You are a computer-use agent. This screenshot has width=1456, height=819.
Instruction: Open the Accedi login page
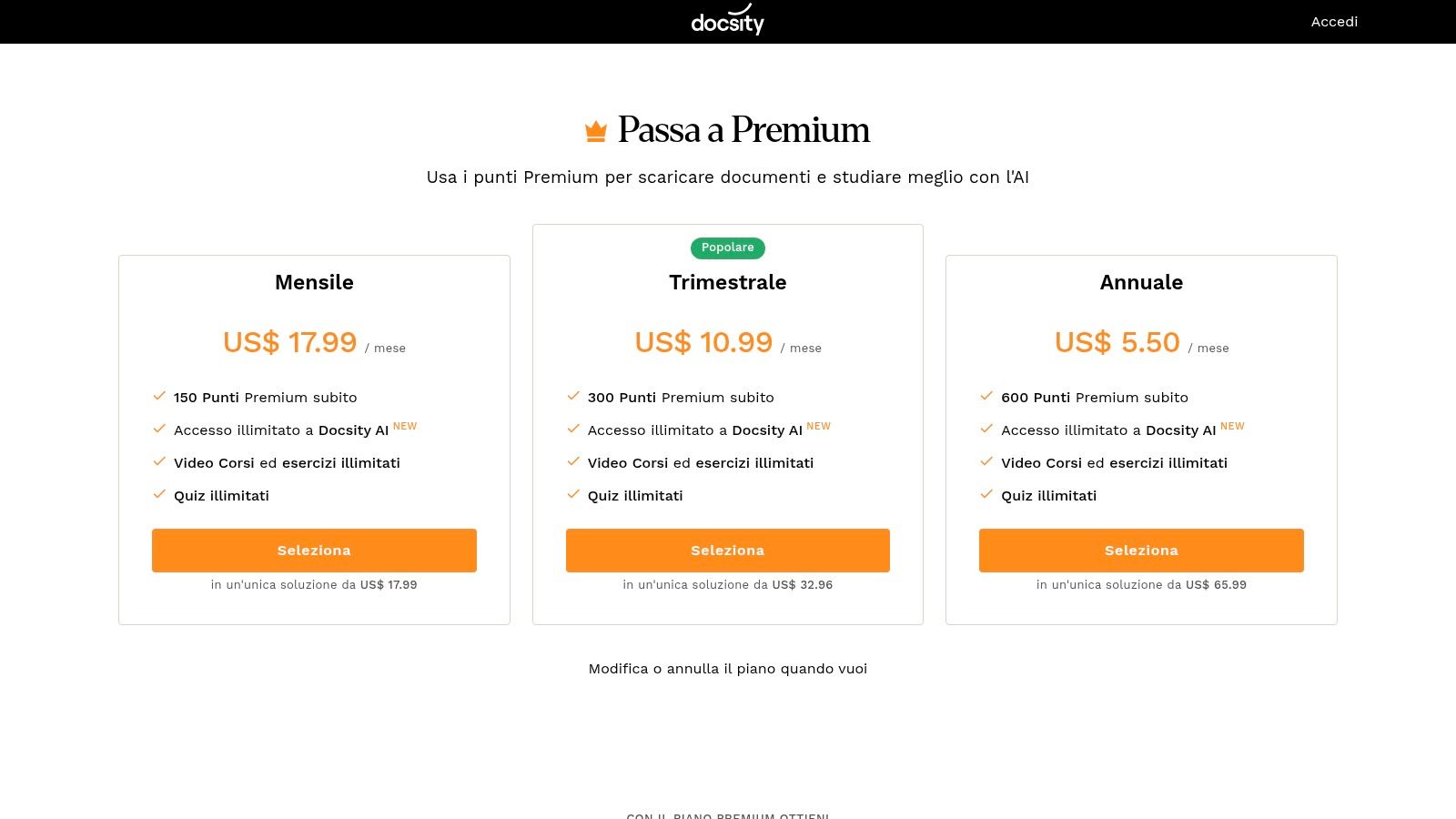pyautogui.click(x=1334, y=21)
